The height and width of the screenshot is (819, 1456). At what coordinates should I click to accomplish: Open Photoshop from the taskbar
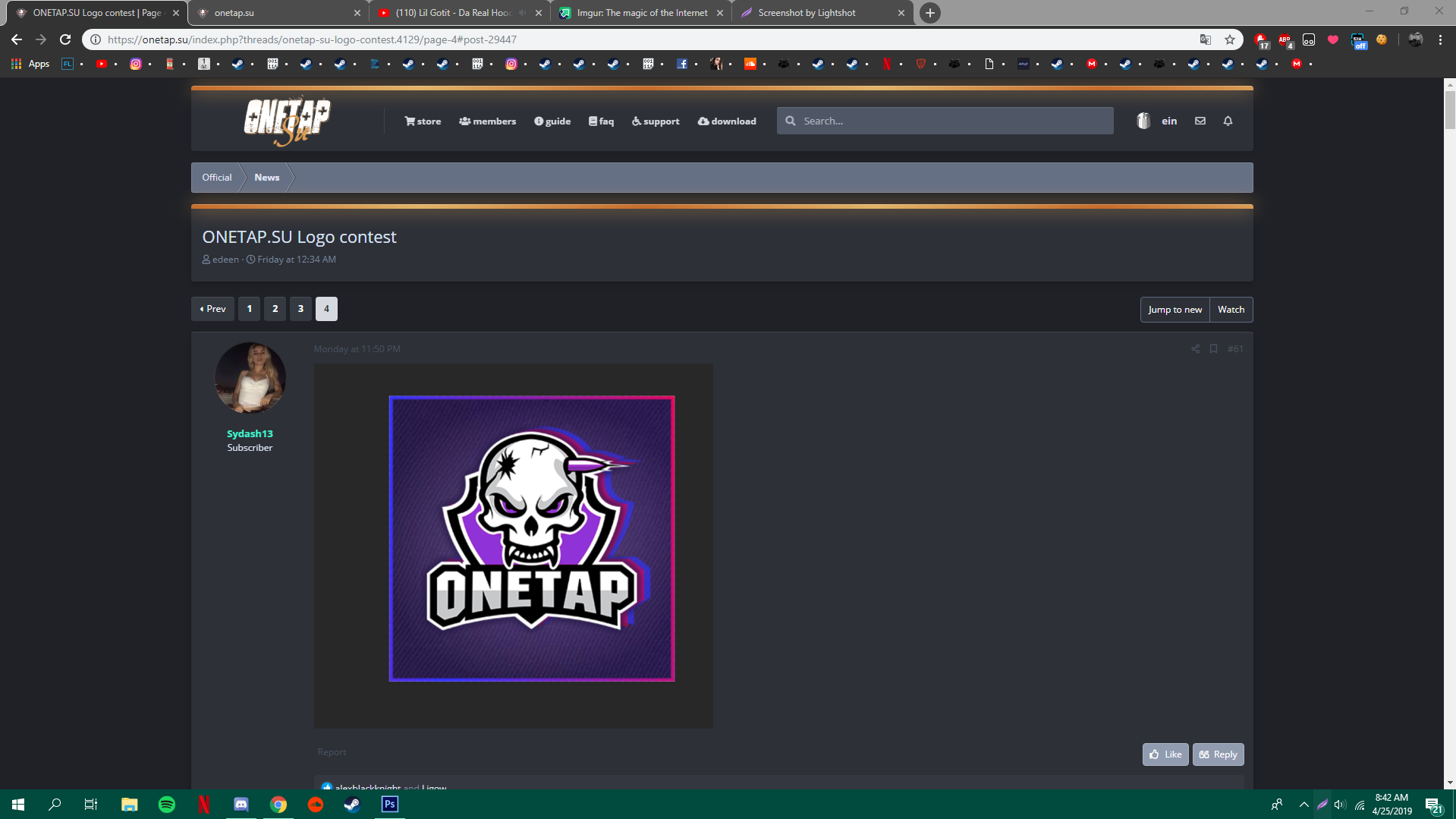390,805
